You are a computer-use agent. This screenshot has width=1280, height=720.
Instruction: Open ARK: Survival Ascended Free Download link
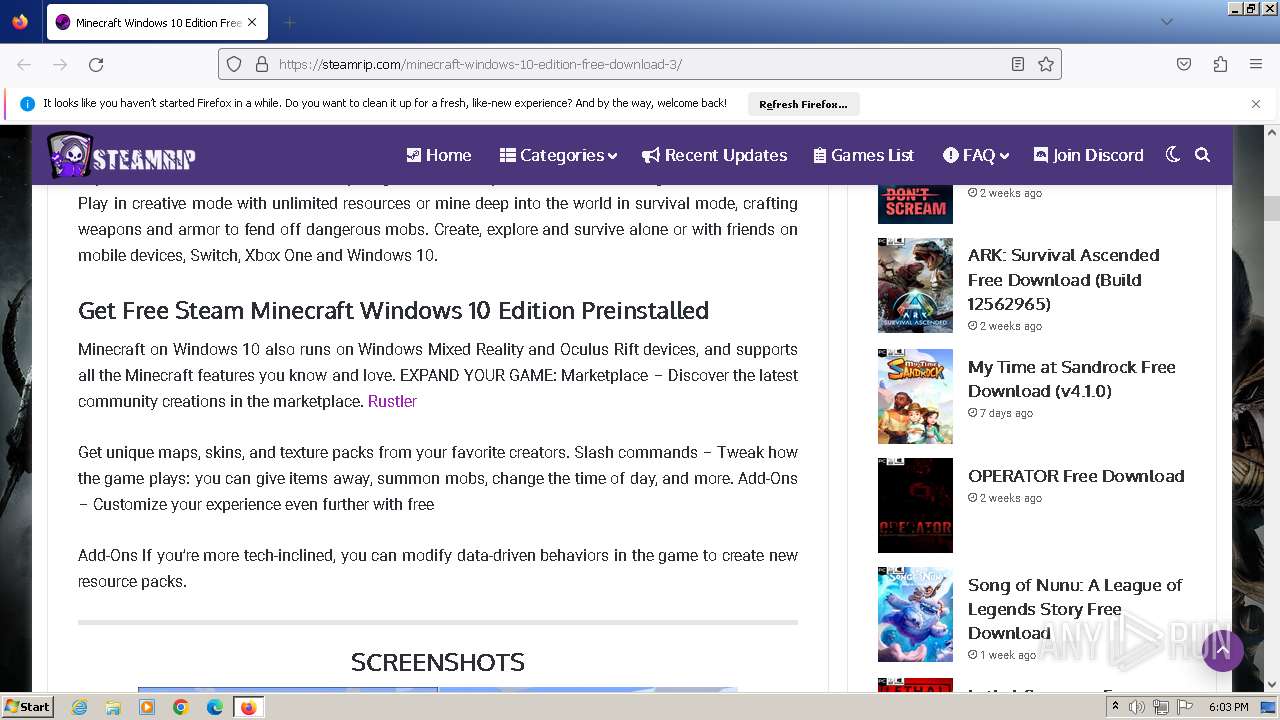coord(1063,279)
